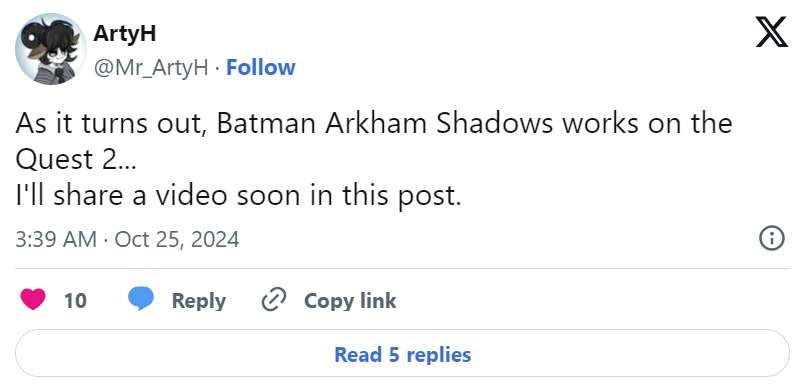Click the 'I'll share a video soon' sentence
The image size is (805, 385).
click(238, 196)
